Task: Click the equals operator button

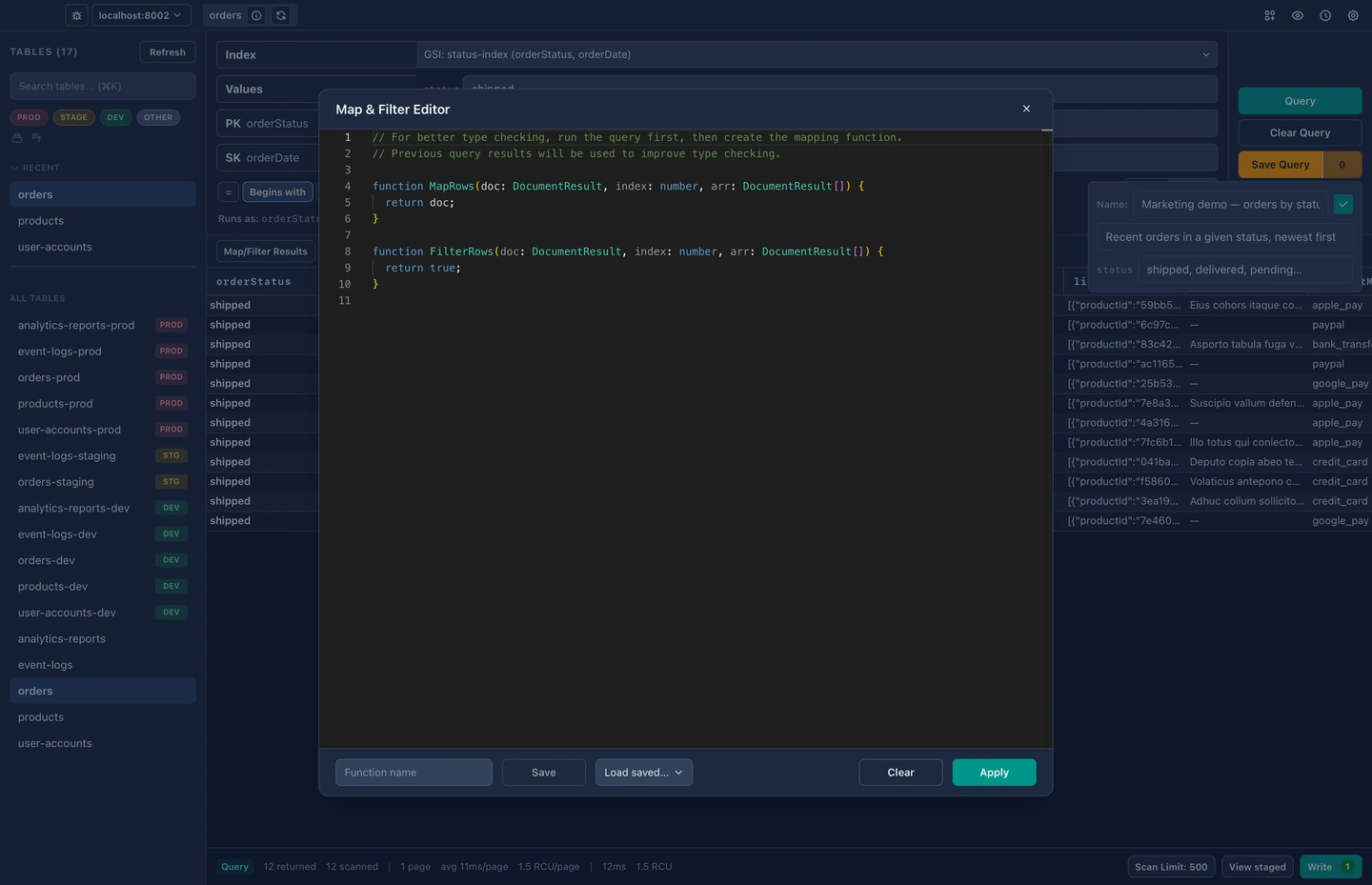Action: click(229, 192)
